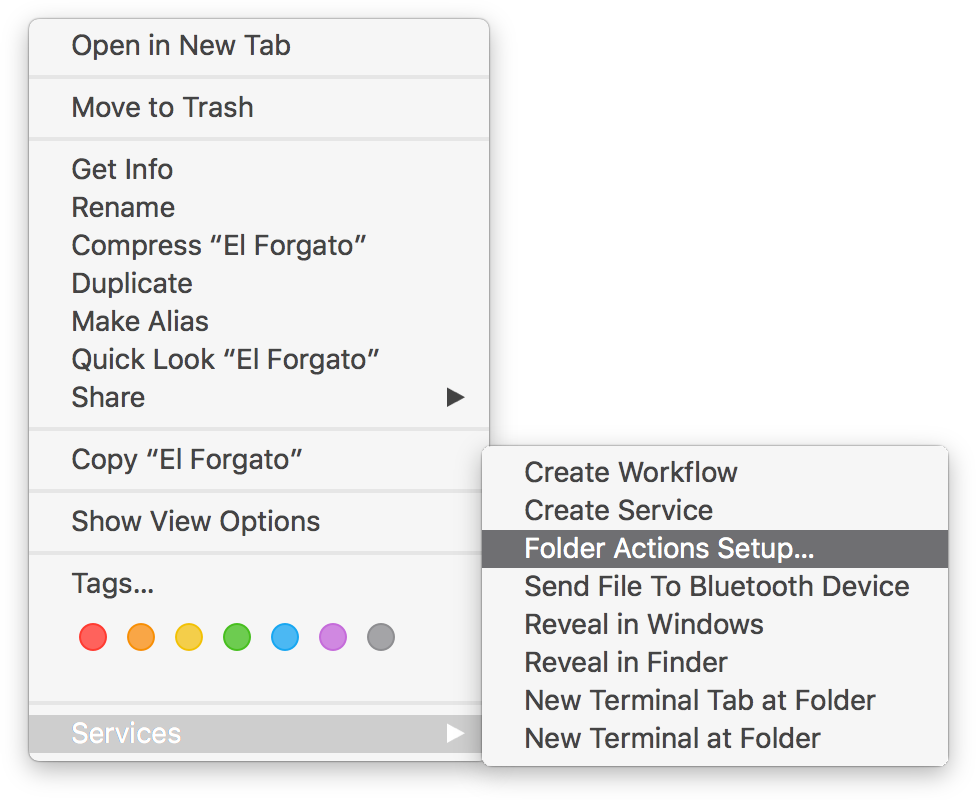
Task: Expand the Services submenu arrow
Action: tap(455, 733)
